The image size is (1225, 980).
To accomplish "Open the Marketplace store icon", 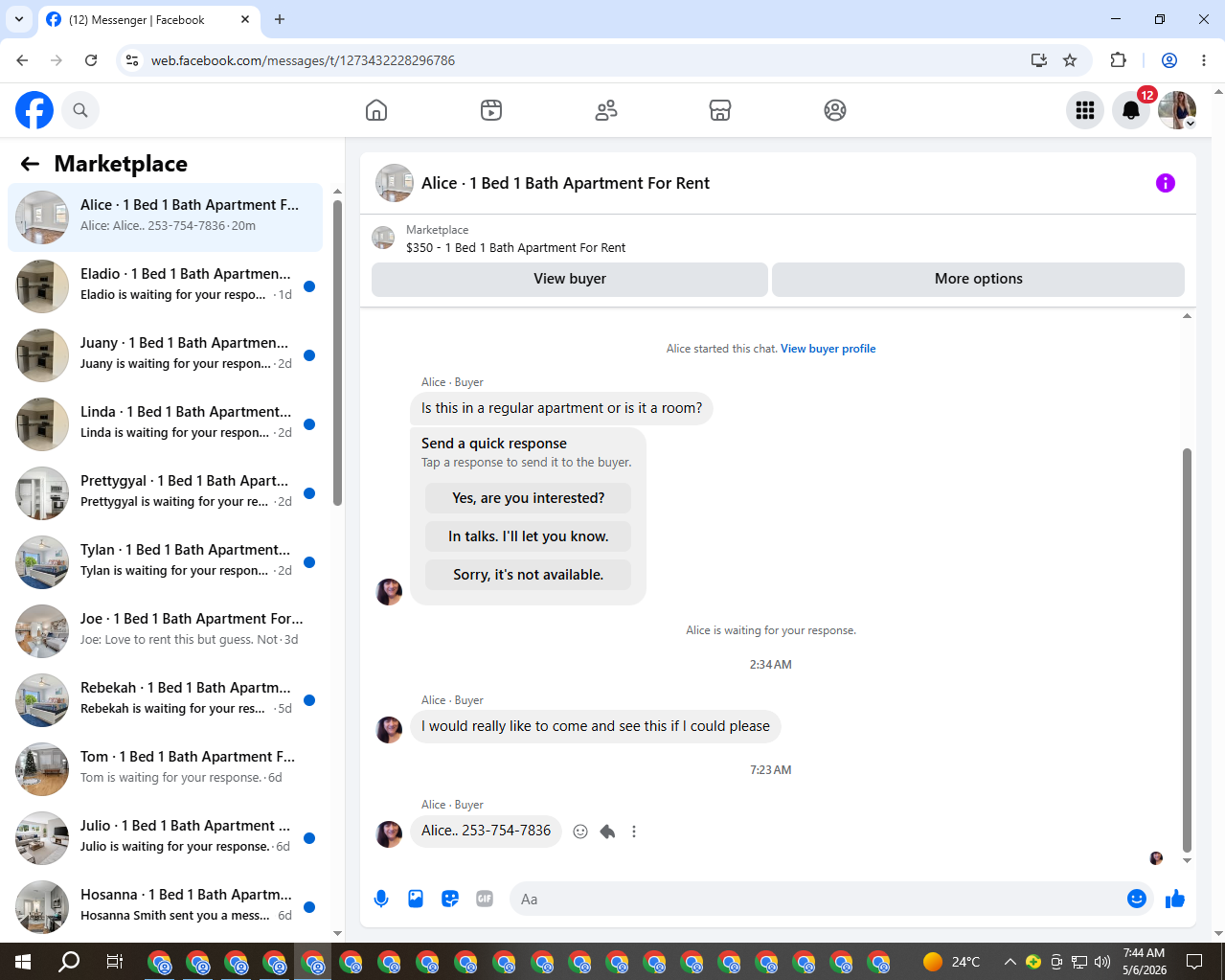I will click(720, 110).
